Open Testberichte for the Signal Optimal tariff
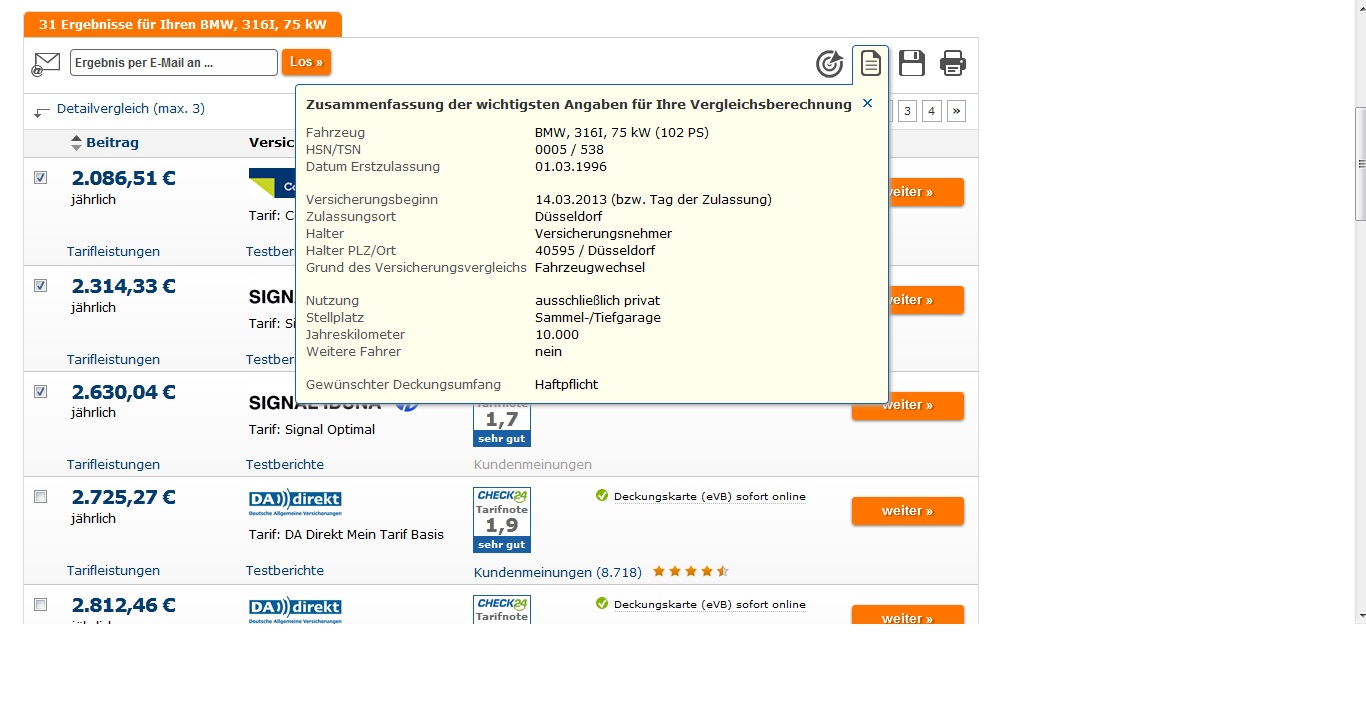Screen dimensions: 1366x728 [285, 465]
